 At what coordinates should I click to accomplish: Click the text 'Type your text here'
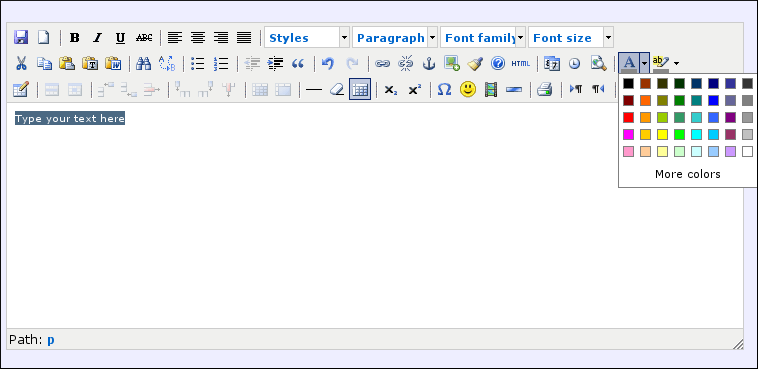[x=70, y=118]
